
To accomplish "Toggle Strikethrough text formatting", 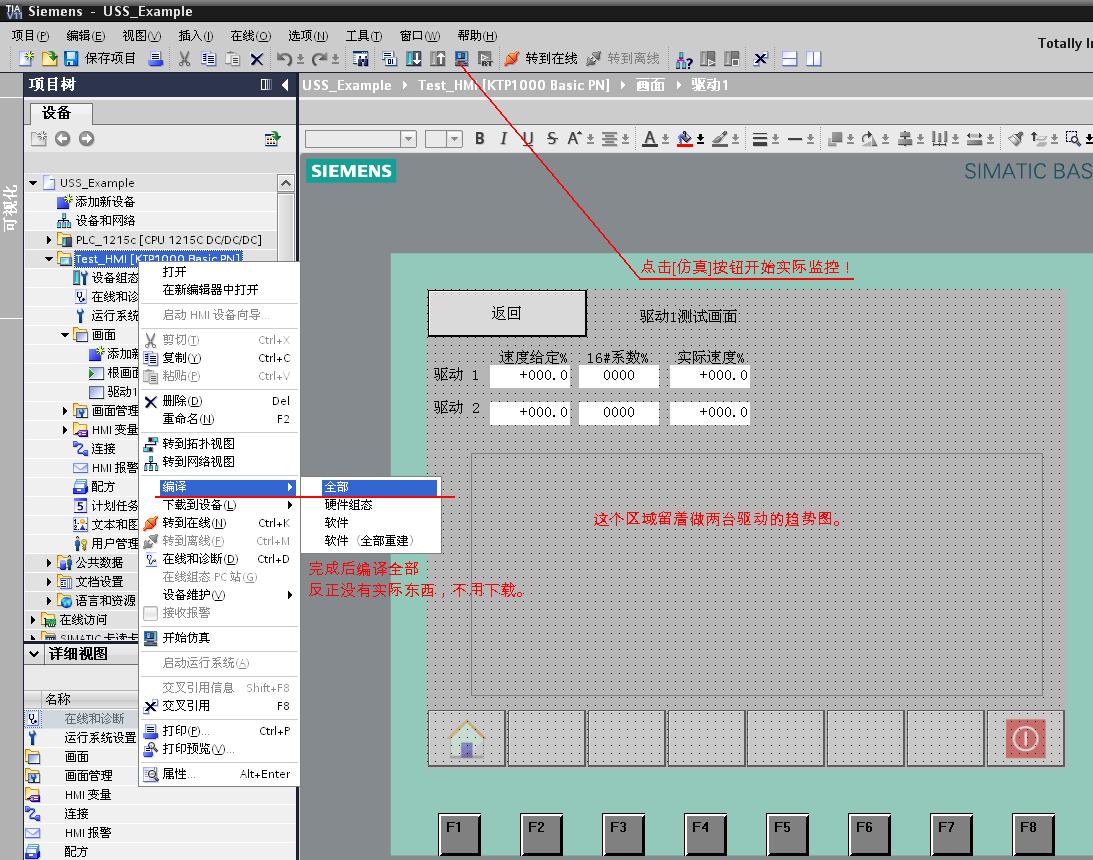I will pos(551,139).
